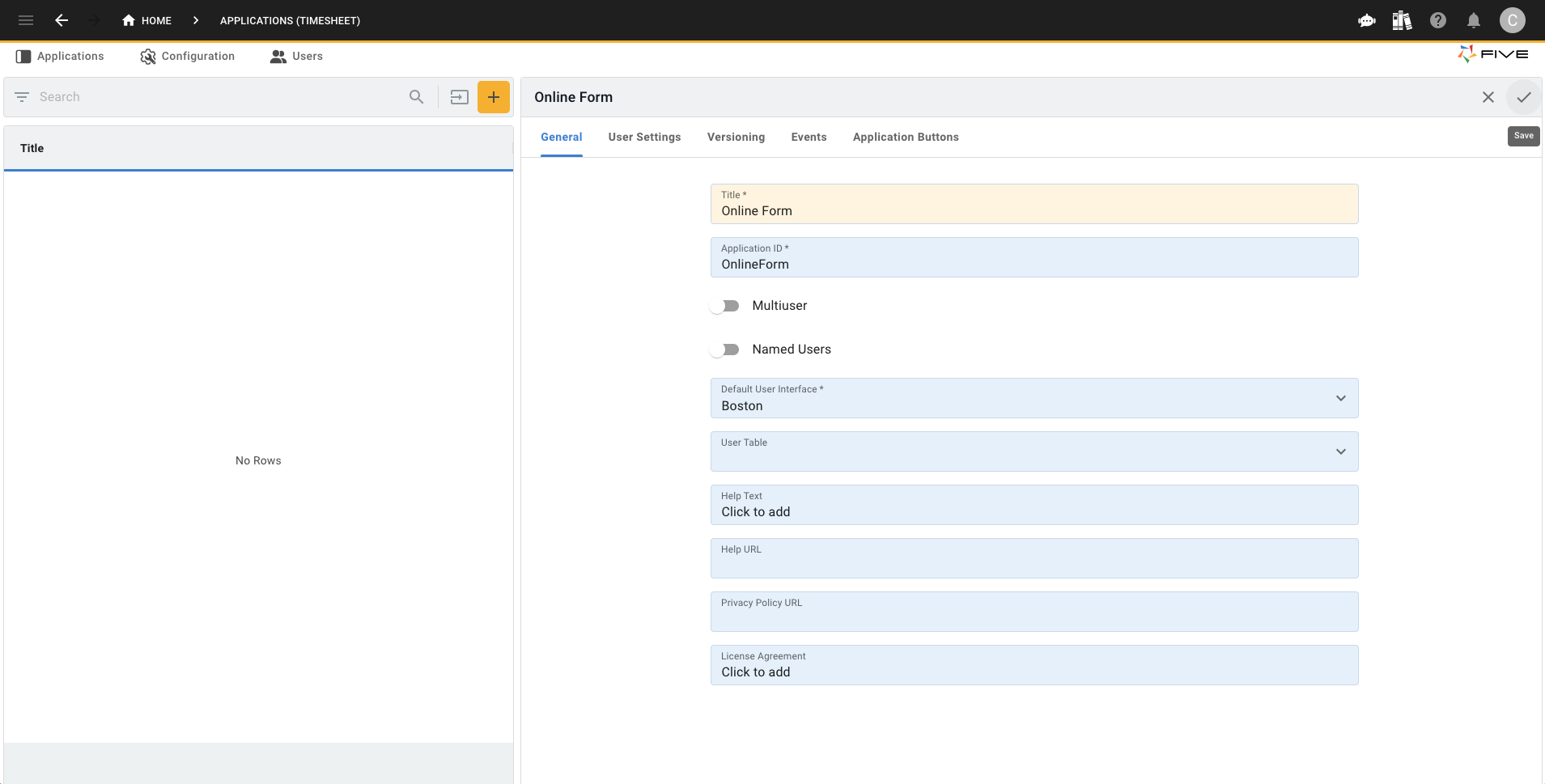The height and width of the screenshot is (784, 1545).
Task: Click the import records icon
Action: [x=459, y=96]
